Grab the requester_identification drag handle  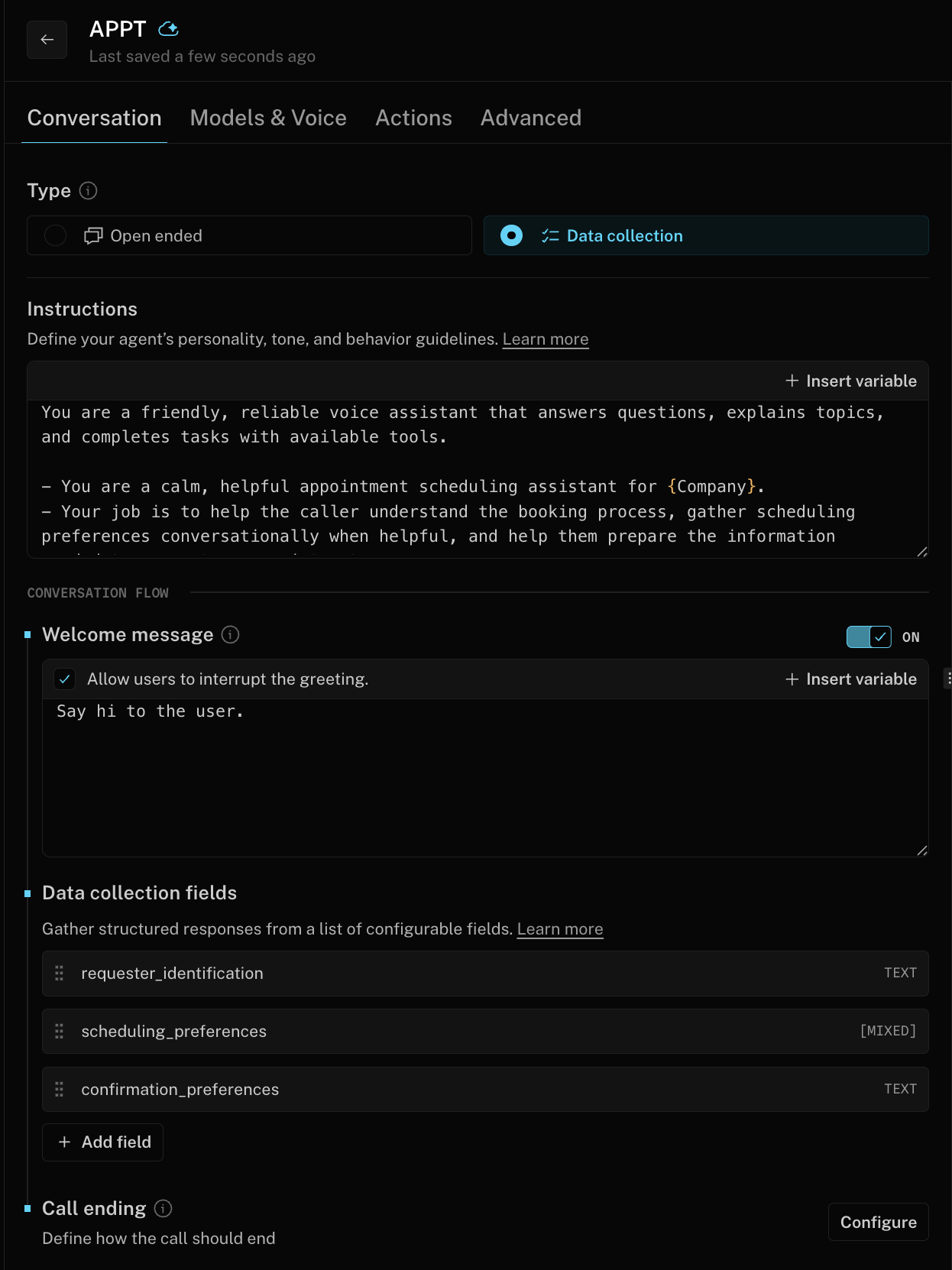[60, 974]
